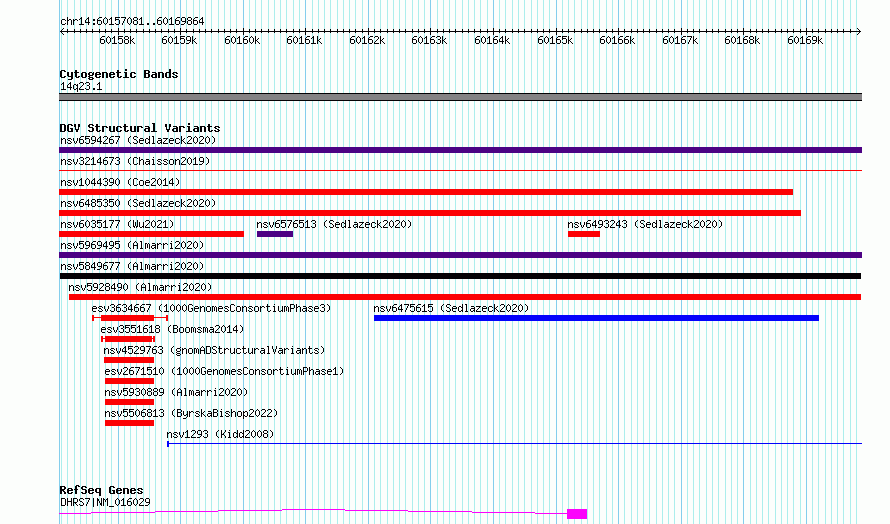Screen dimensions: 890x524
Task: Click nsv5930889 (Almarri2020) label
Action: 176,392
